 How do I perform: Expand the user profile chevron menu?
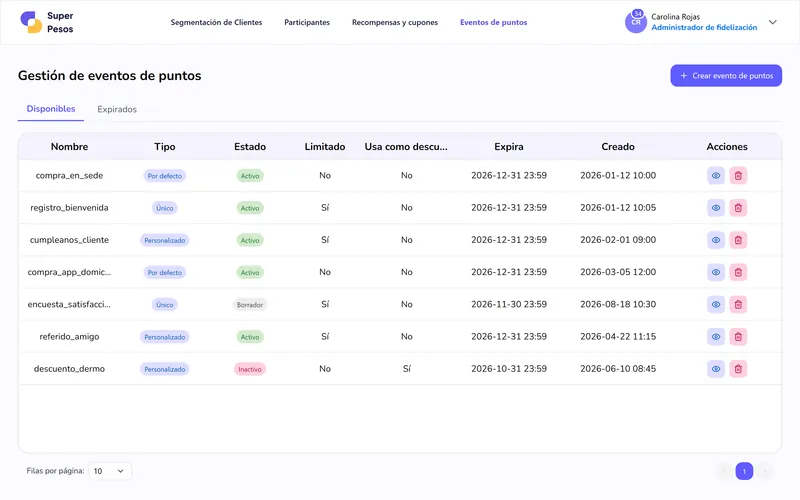pos(772,22)
